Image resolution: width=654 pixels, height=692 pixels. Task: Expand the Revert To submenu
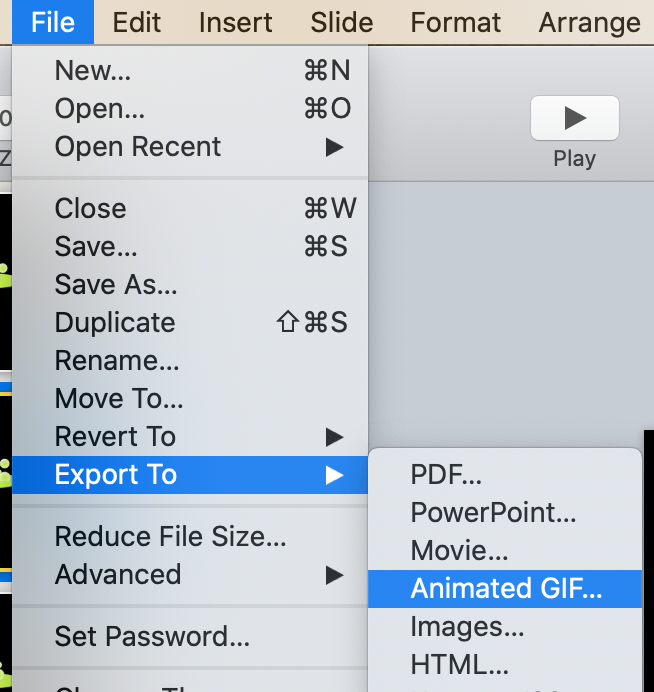point(115,436)
